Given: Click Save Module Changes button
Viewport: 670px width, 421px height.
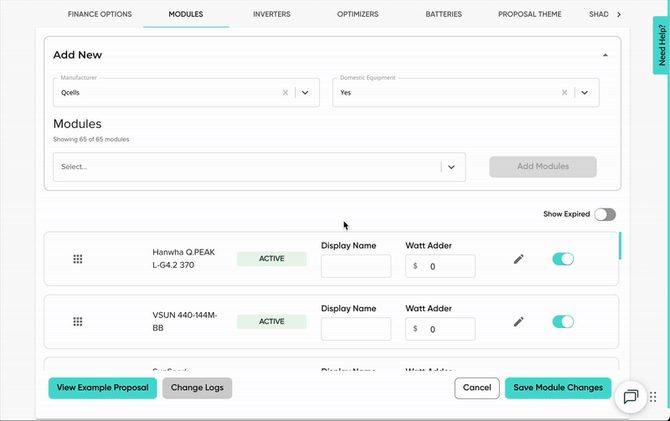Looking at the screenshot, I should tap(558, 387).
